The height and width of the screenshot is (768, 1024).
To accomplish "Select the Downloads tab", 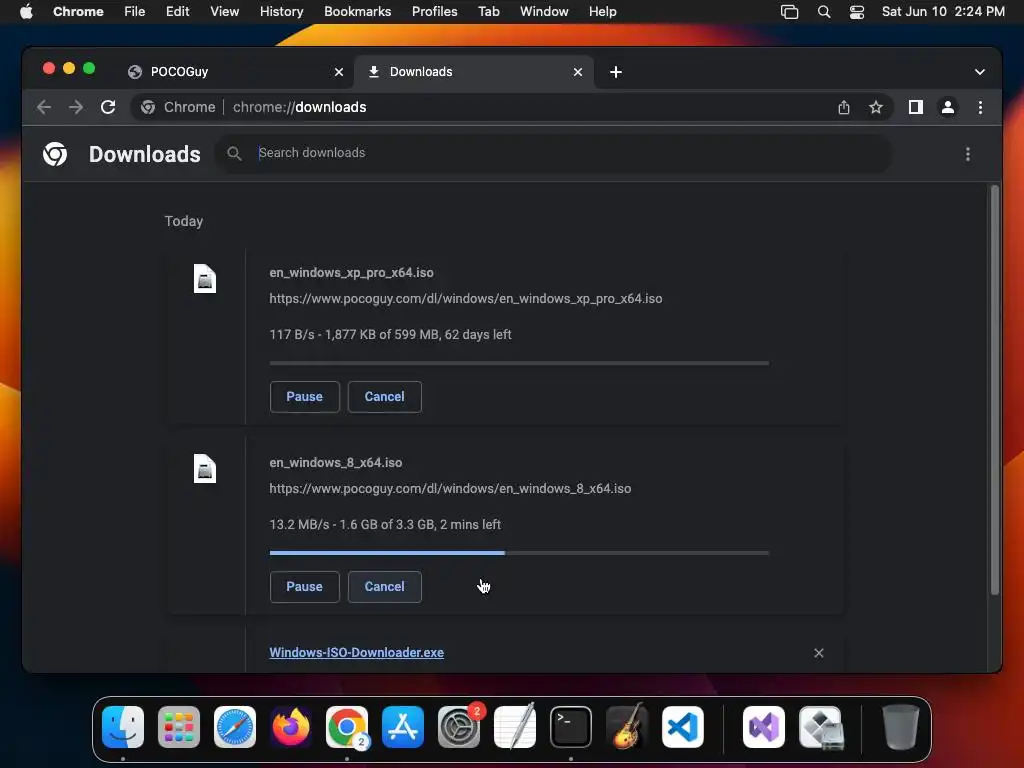I will click(474, 72).
